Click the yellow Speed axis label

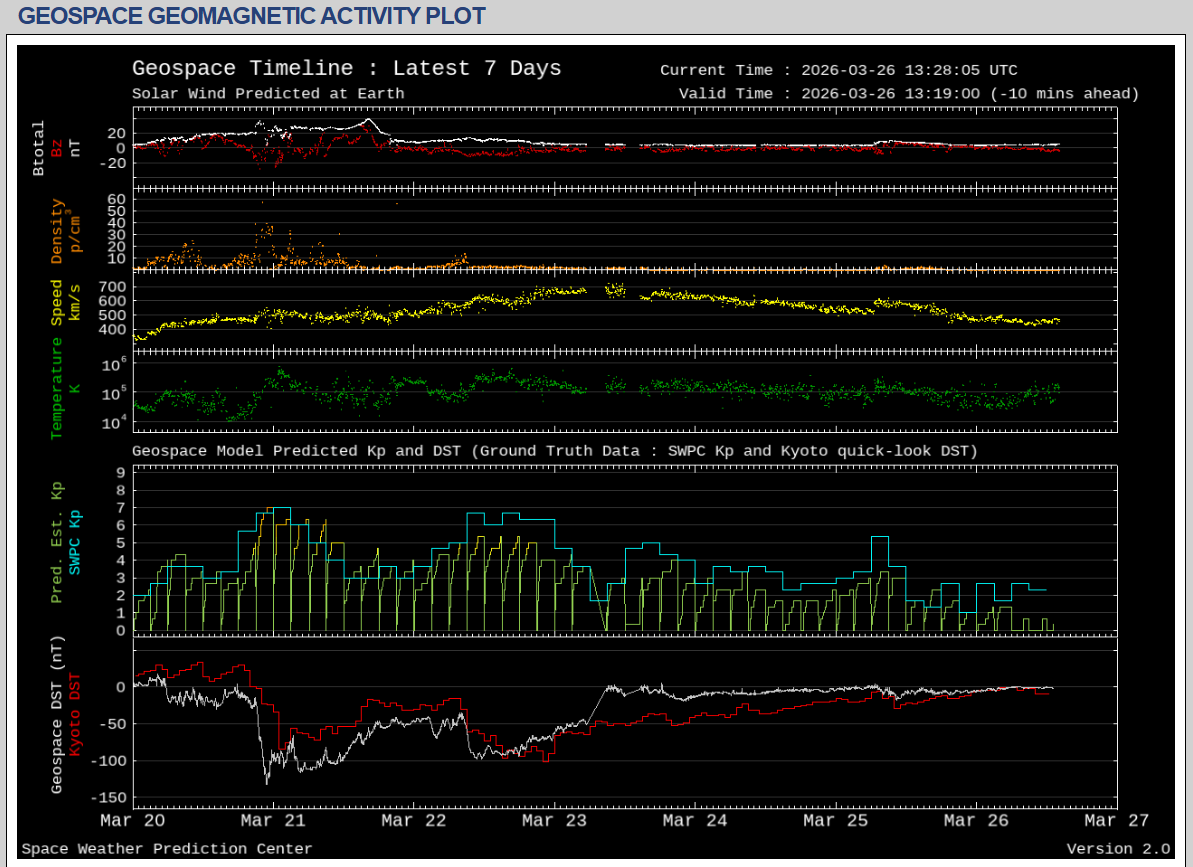[57, 303]
